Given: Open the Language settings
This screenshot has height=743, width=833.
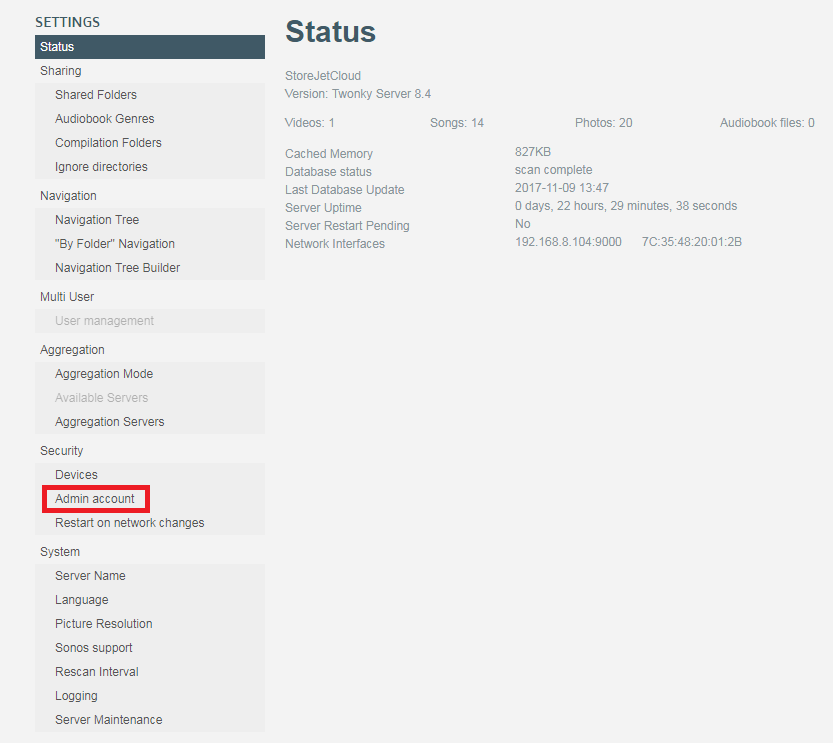Looking at the screenshot, I should pos(81,599).
